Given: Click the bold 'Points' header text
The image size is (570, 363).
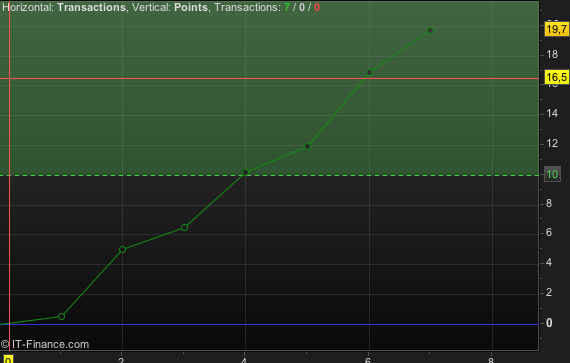Looking at the screenshot, I should pyautogui.click(x=191, y=7).
